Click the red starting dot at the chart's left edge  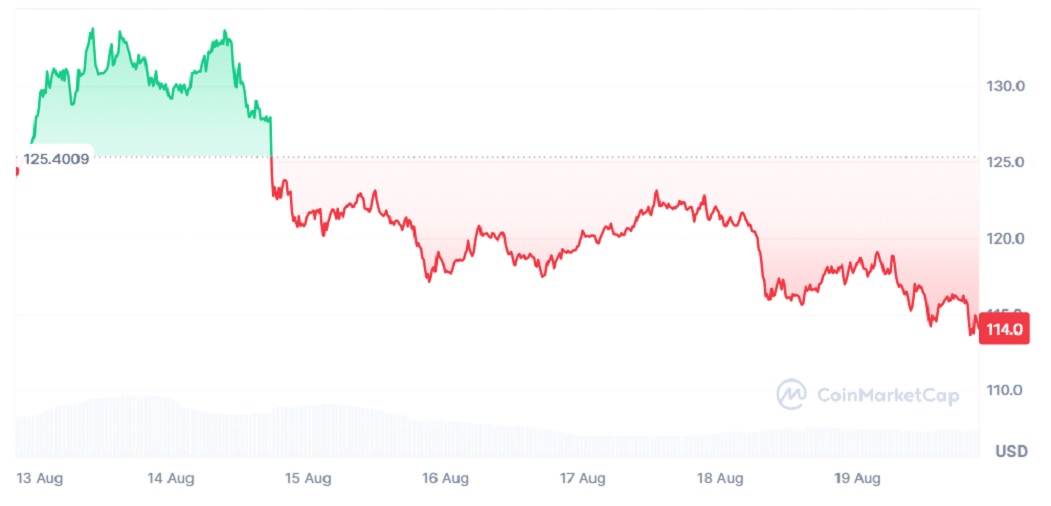(x=17, y=171)
